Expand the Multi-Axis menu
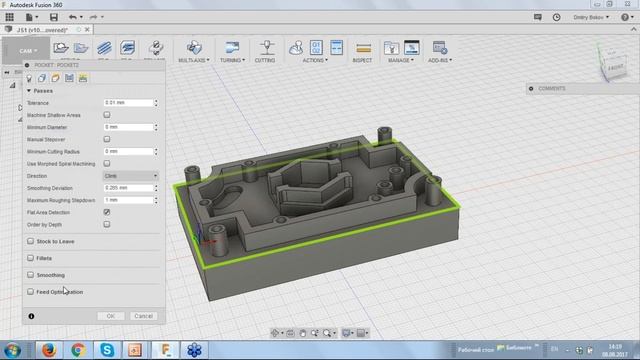 coord(194,60)
